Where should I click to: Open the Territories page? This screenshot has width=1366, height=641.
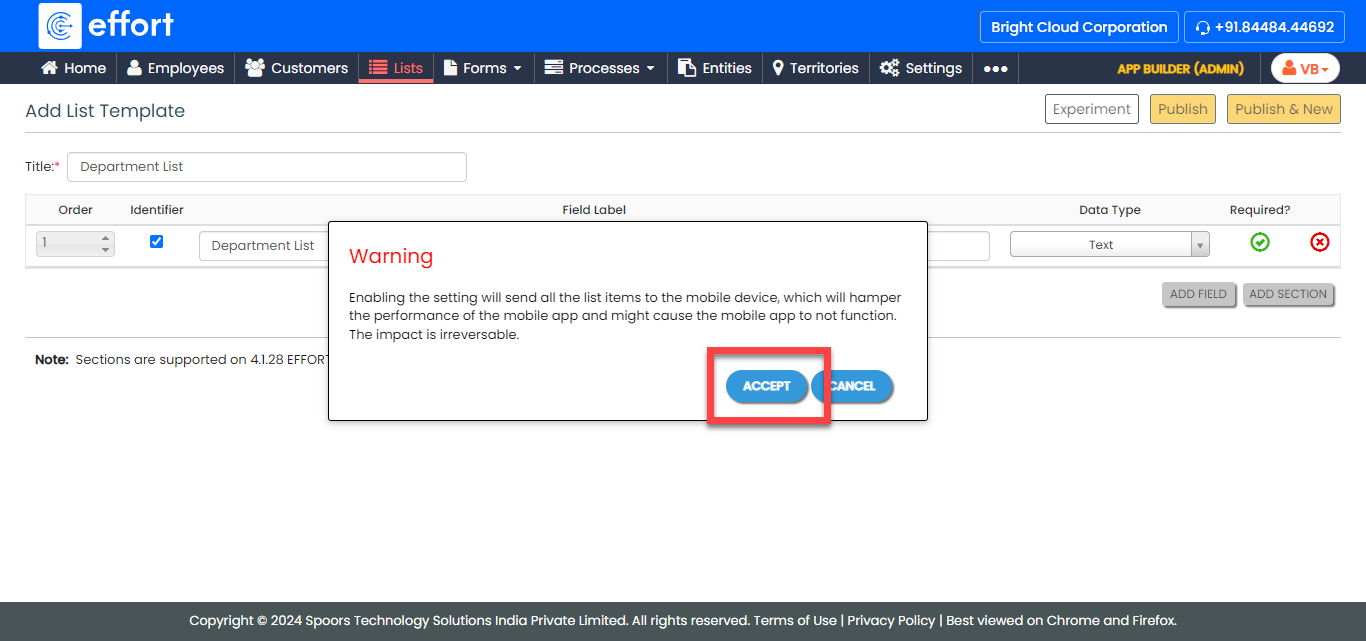tap(815, 68)
